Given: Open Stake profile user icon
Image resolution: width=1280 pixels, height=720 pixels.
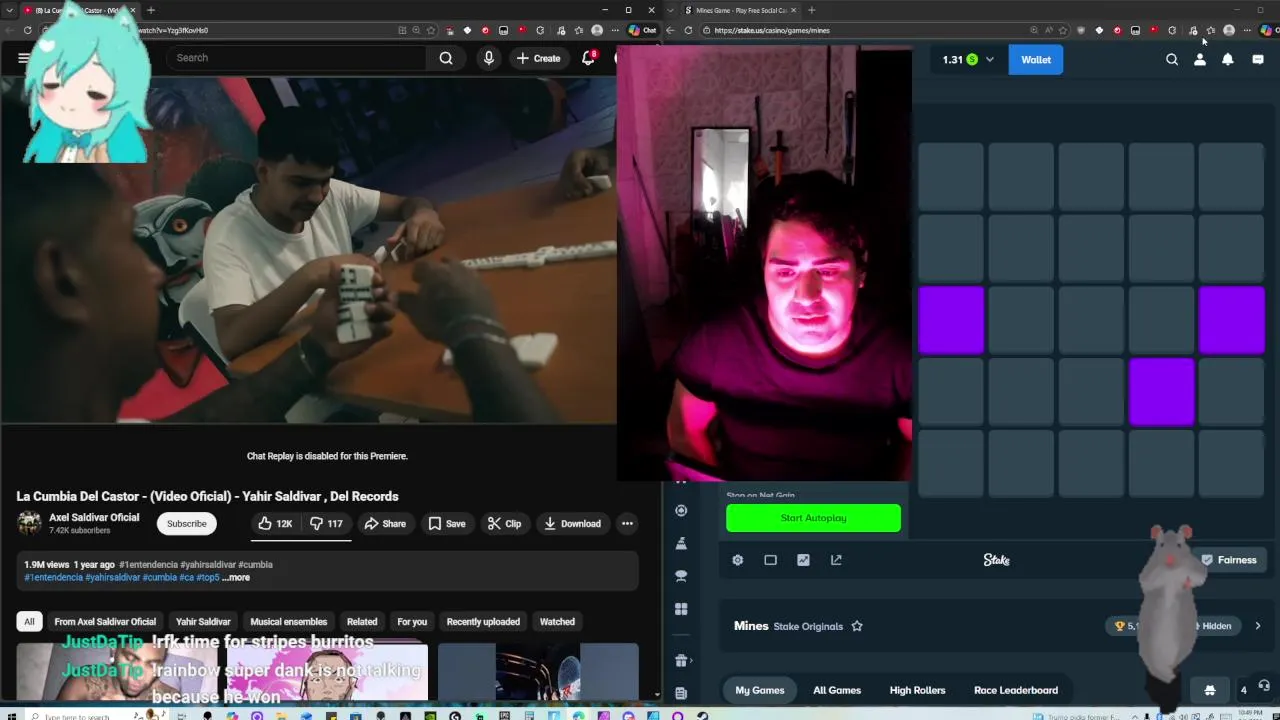Looking at the screenshot, I should point(1200,60).
